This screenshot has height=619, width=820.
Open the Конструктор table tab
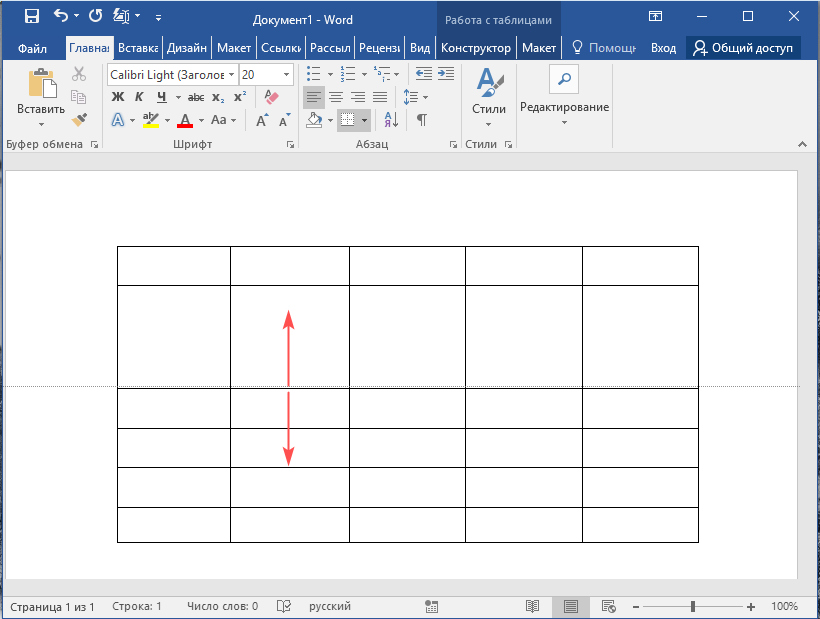476,48
